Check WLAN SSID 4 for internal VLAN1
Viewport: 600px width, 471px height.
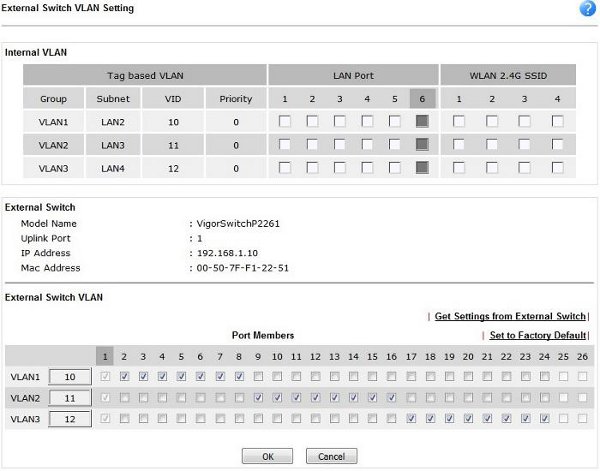coord(558,121)
